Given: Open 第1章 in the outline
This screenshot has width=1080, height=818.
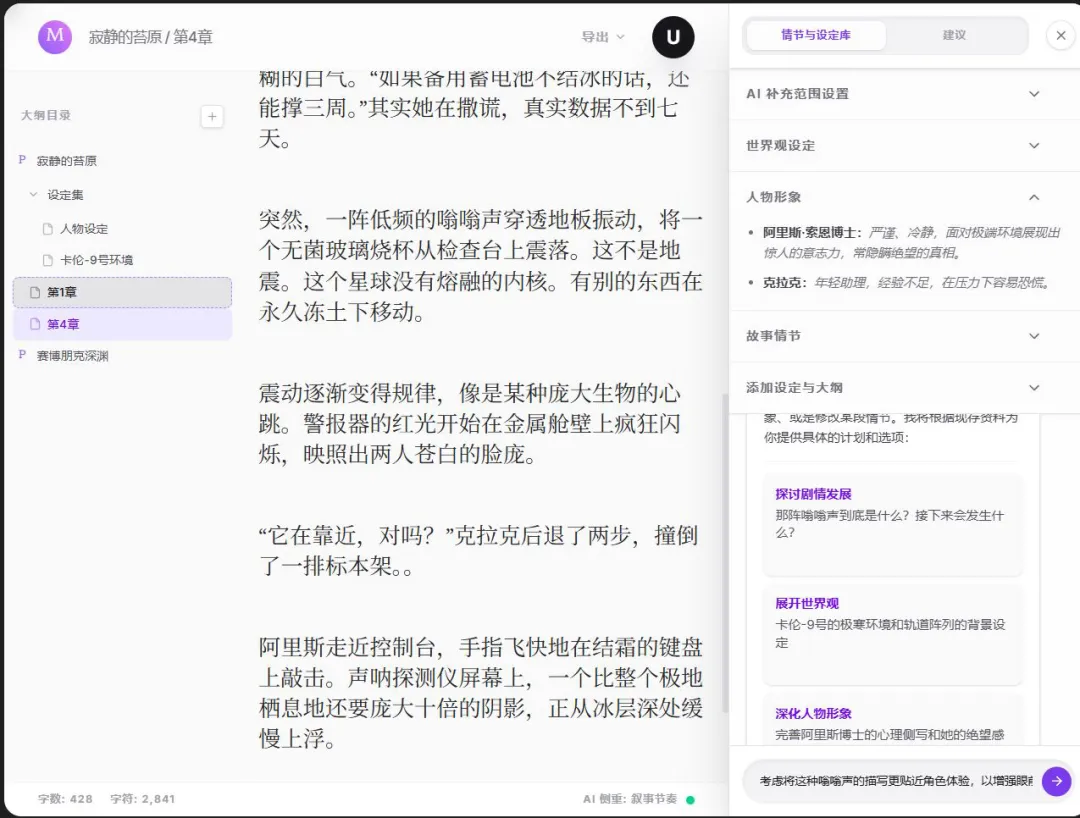Looking at the screenshot, I should tap(123, 292).
